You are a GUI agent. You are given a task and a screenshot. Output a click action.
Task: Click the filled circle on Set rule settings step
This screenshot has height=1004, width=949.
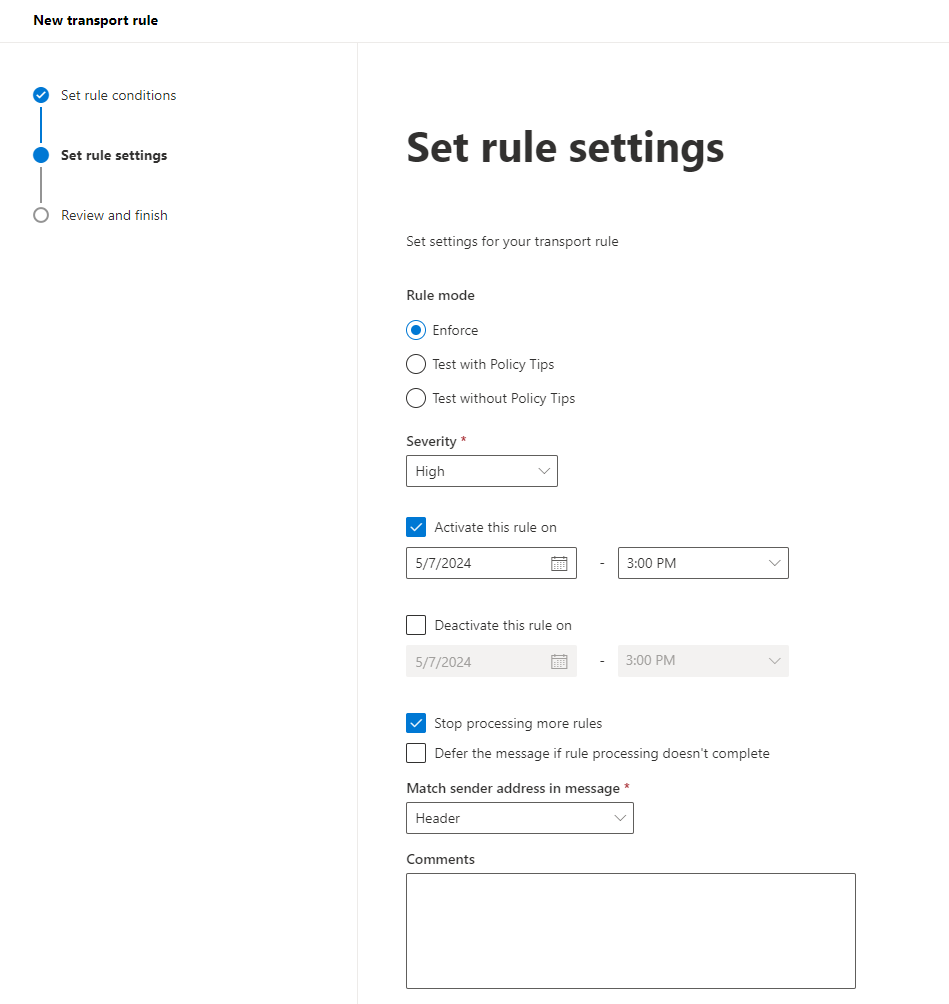pos(40,155)
